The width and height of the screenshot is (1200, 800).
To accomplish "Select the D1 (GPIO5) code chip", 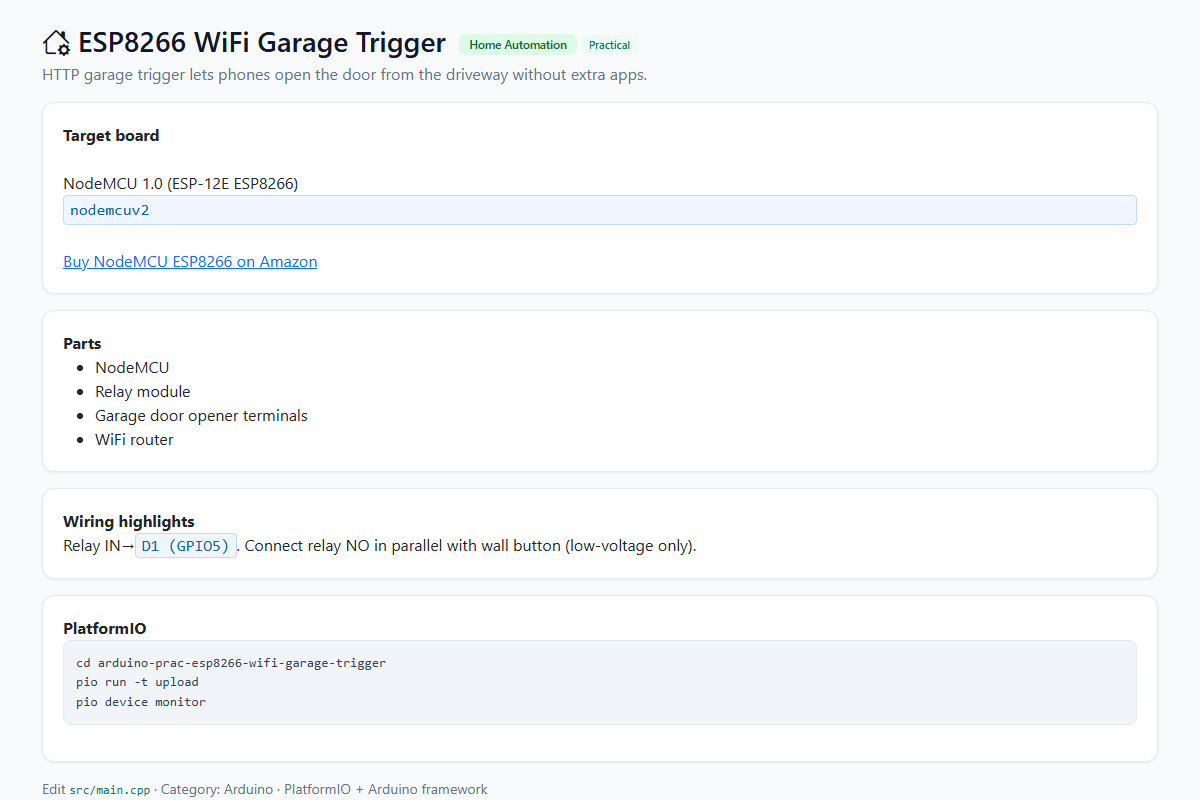I will coord(186,546).
